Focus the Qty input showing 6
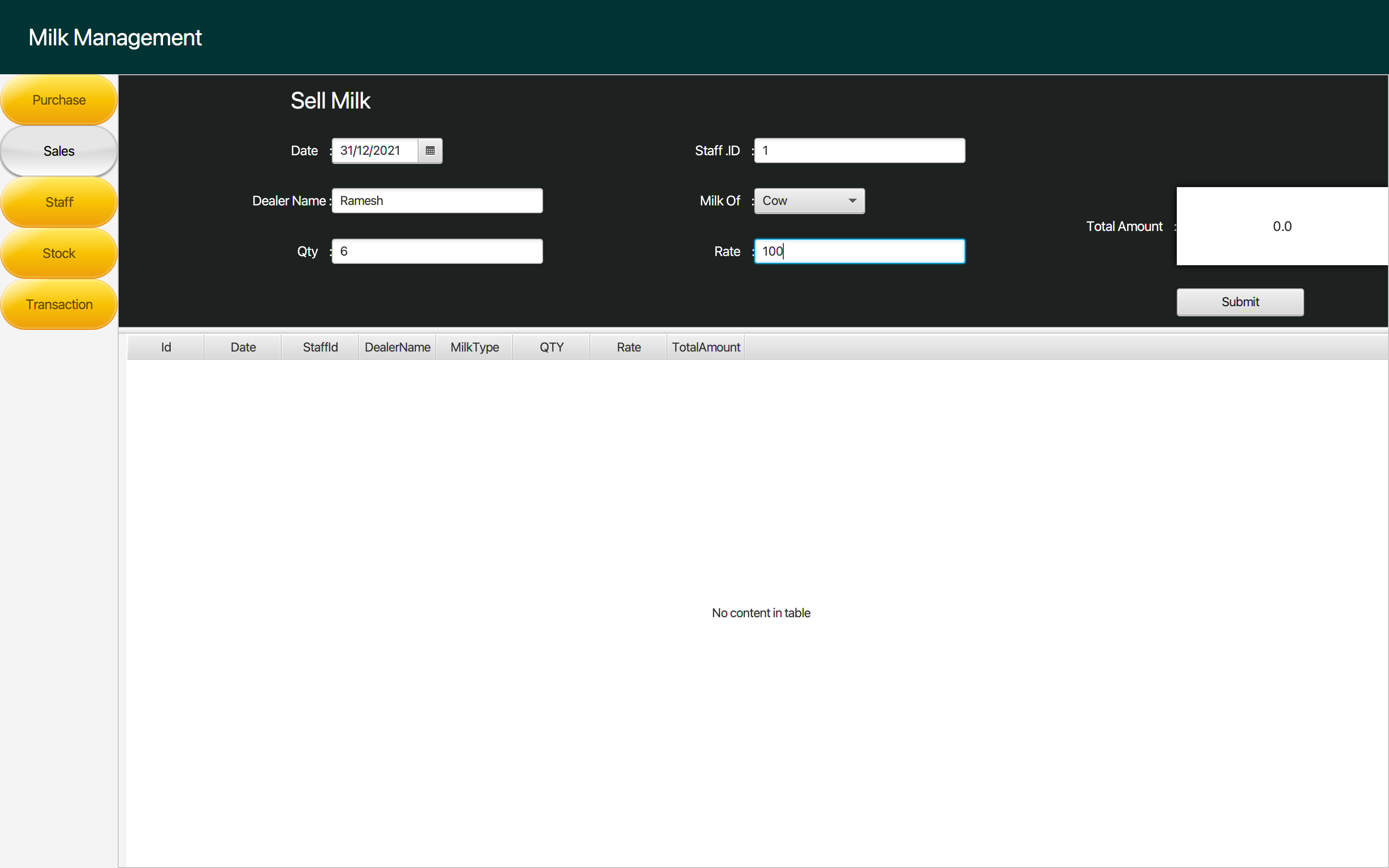The height and width of the screenshot is (868, 1389). pos(436,251)
